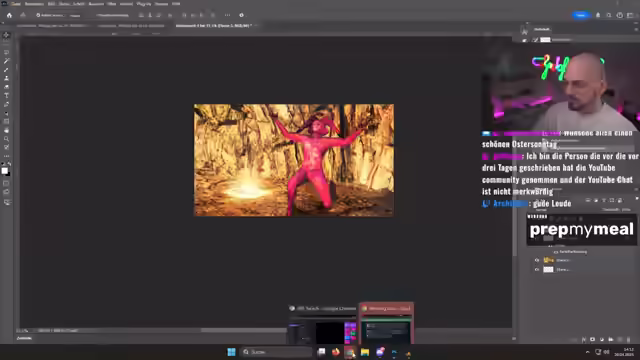The width and height of the screenshot is (640, 360).
Task: Toggle Quick Mask mode icon
Action: (6, 183)
